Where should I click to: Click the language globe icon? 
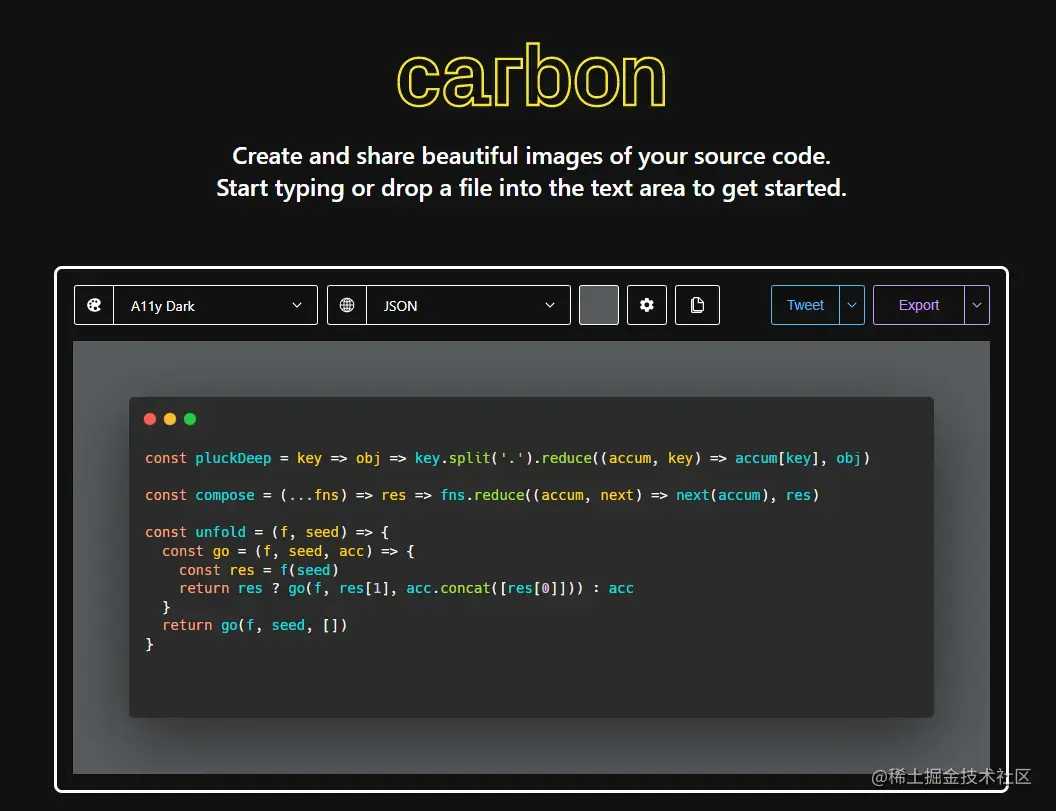pyautogui.click(x=347, y=305)
